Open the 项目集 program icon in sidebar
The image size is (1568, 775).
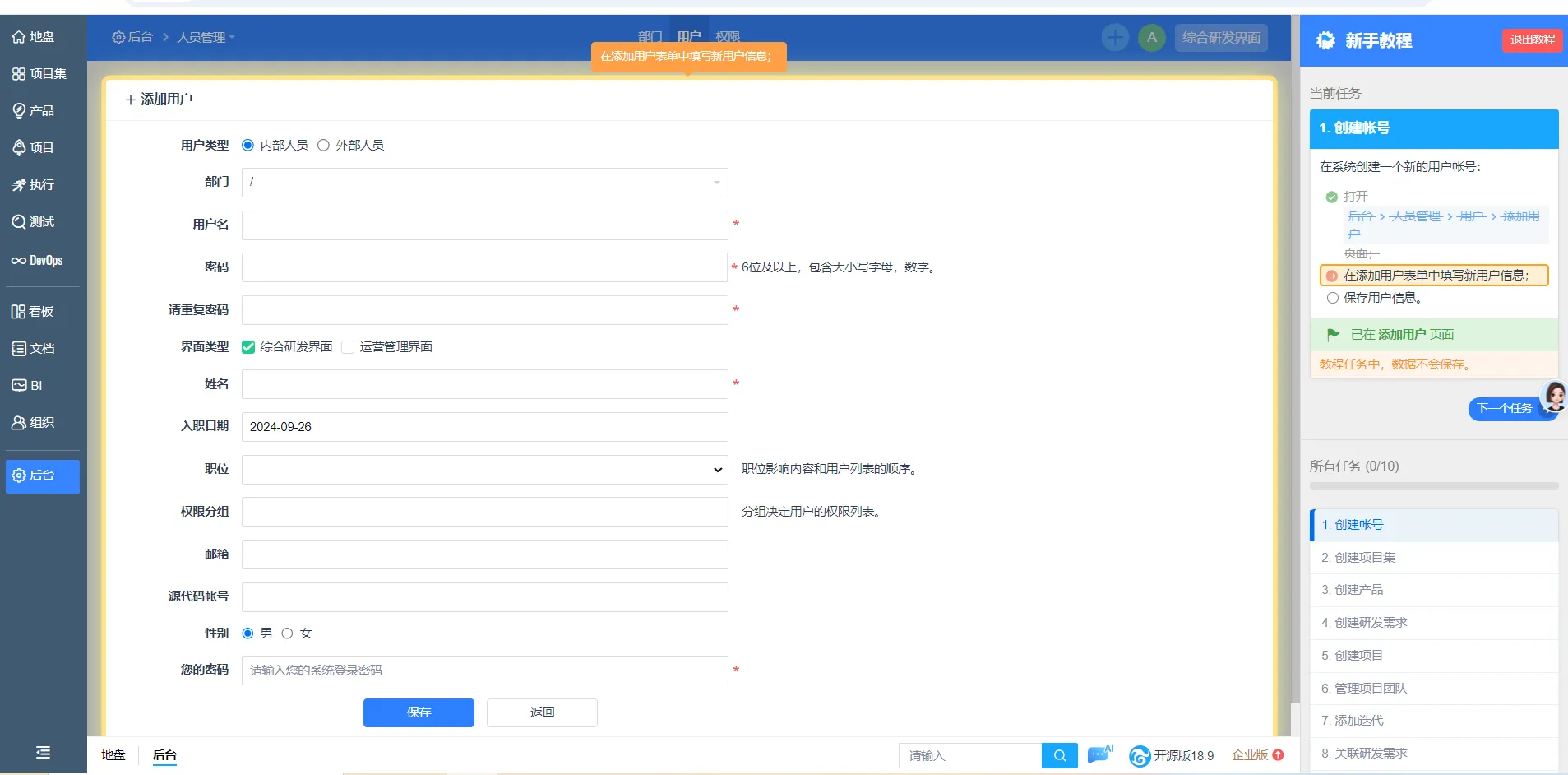pos(19,74)
